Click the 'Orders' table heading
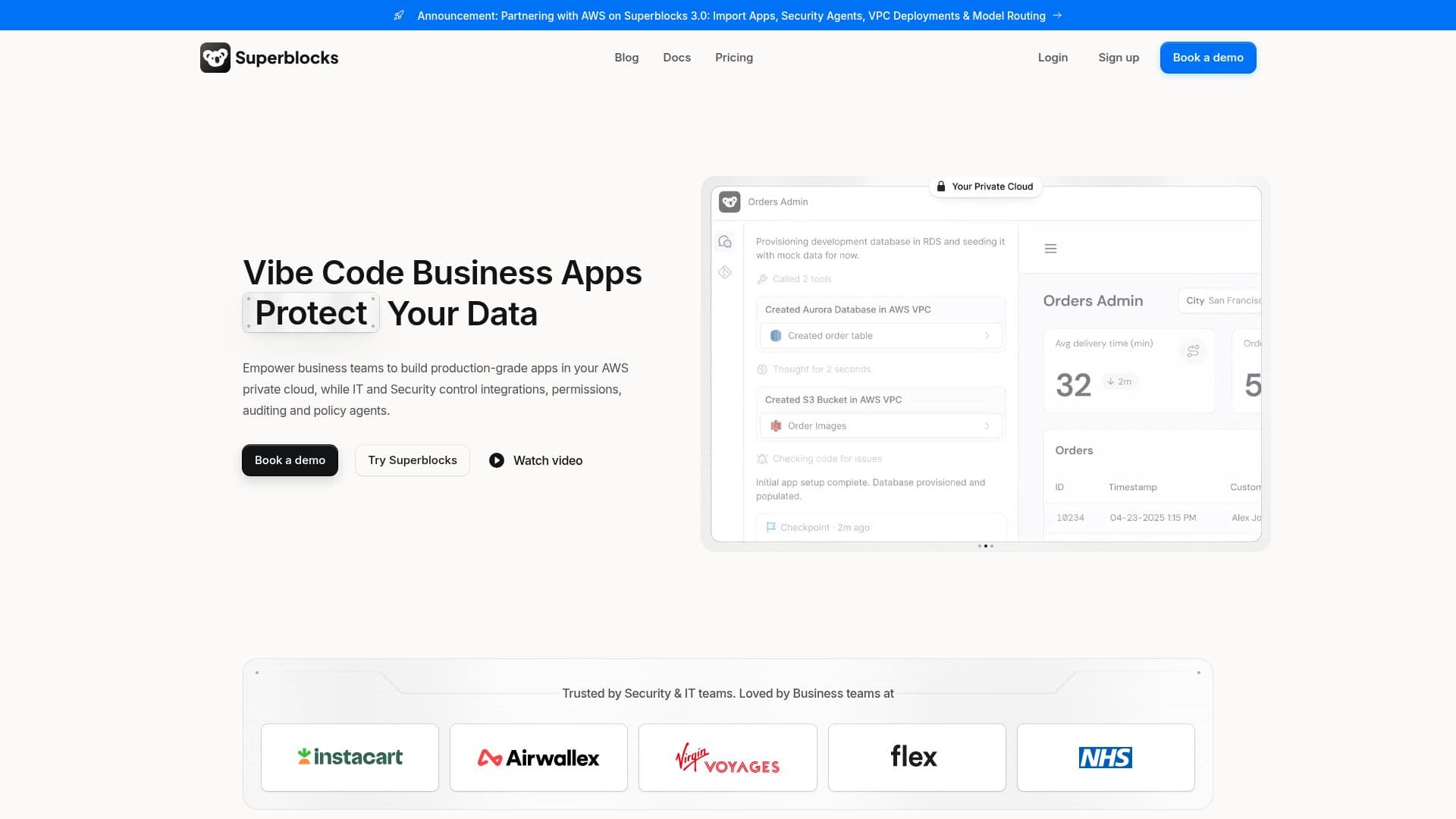 pyautogui.click(x=1074, y=450)
